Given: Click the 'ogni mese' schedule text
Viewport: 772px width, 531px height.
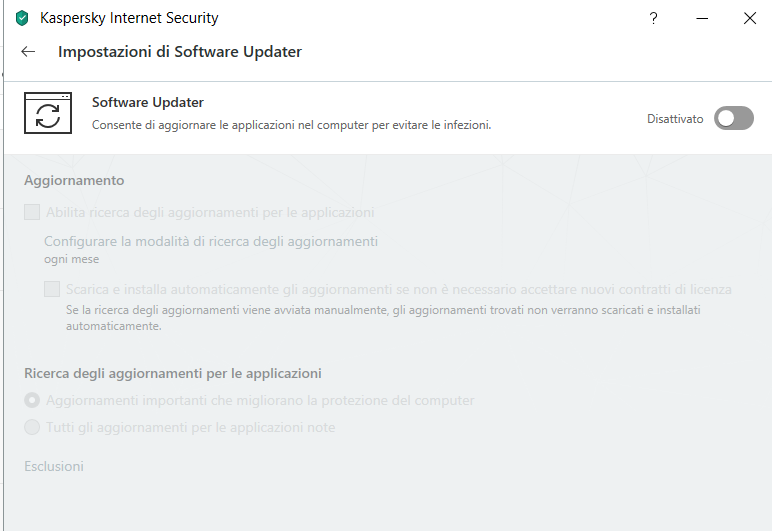Looking at the screenshot, I should [x=71, y=259].
